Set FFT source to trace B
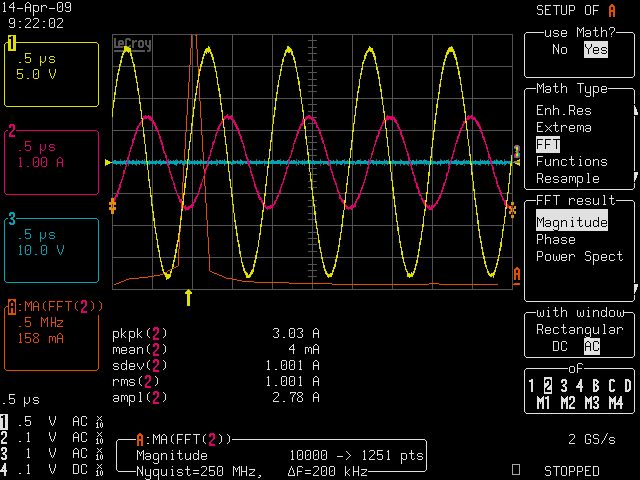 (x=596, y=386)
